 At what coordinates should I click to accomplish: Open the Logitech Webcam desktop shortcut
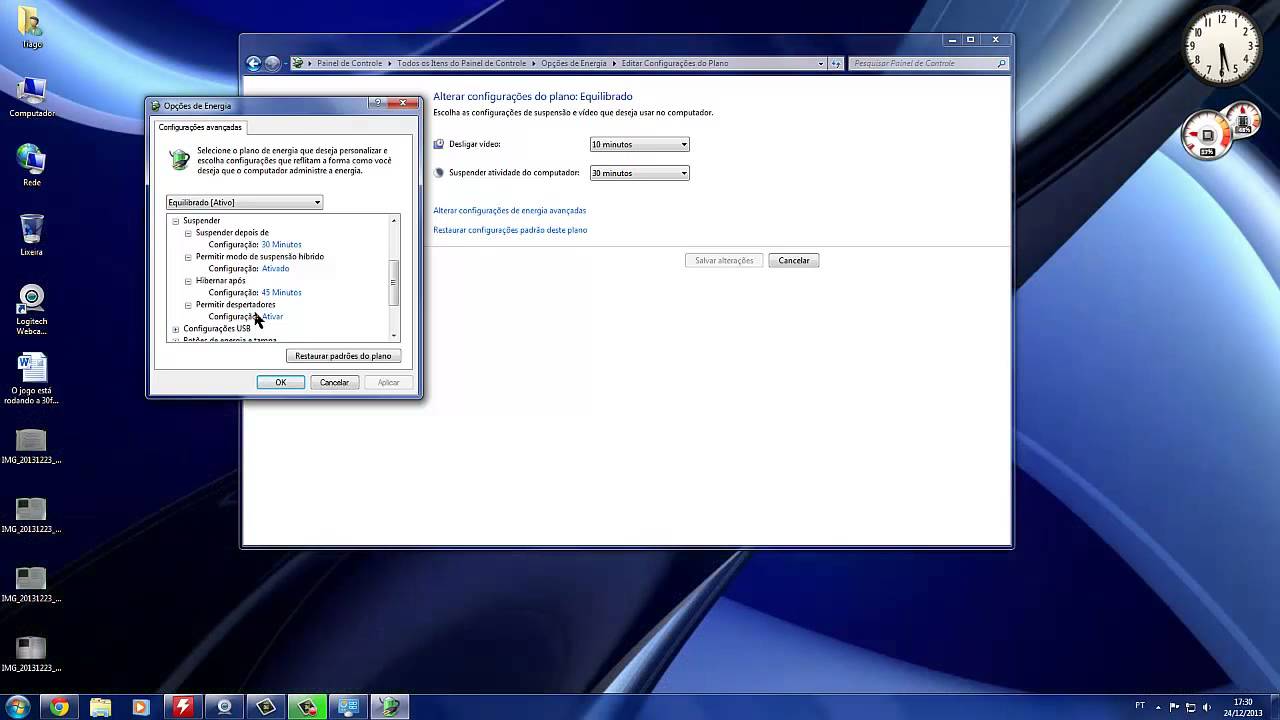[x=32, y=310]
